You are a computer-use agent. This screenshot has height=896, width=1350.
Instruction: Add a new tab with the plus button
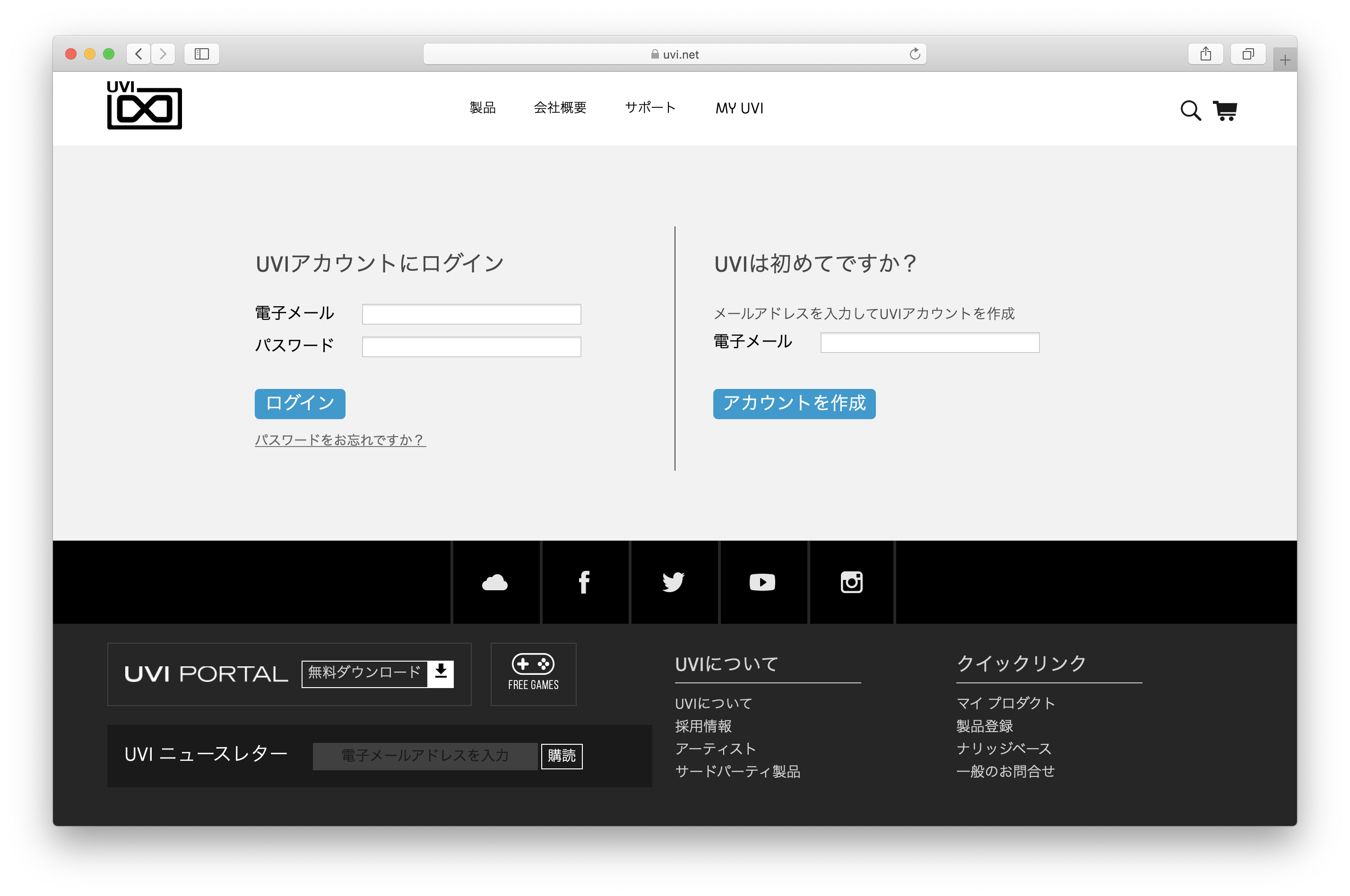click(x=1284, y=60)
